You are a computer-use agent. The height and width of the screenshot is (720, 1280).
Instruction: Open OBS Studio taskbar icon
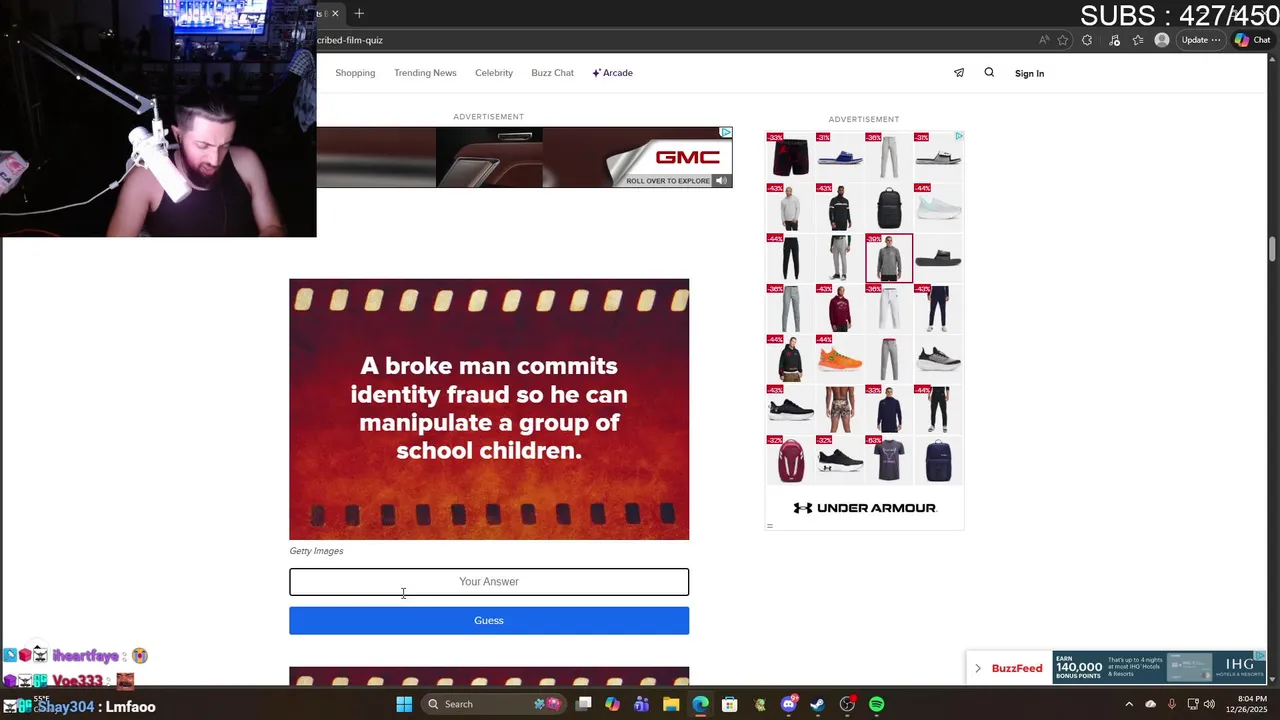pyautogui.click(x=847, y=704)
